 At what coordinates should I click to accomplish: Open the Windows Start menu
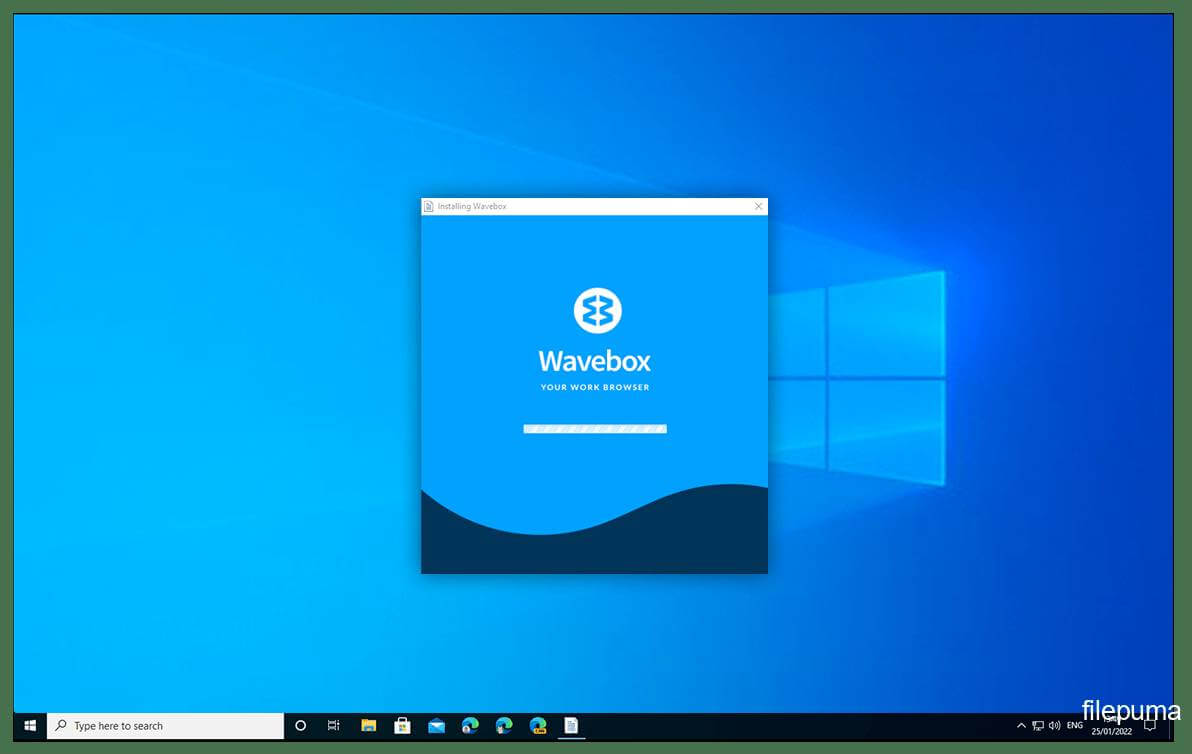(30, 726)
